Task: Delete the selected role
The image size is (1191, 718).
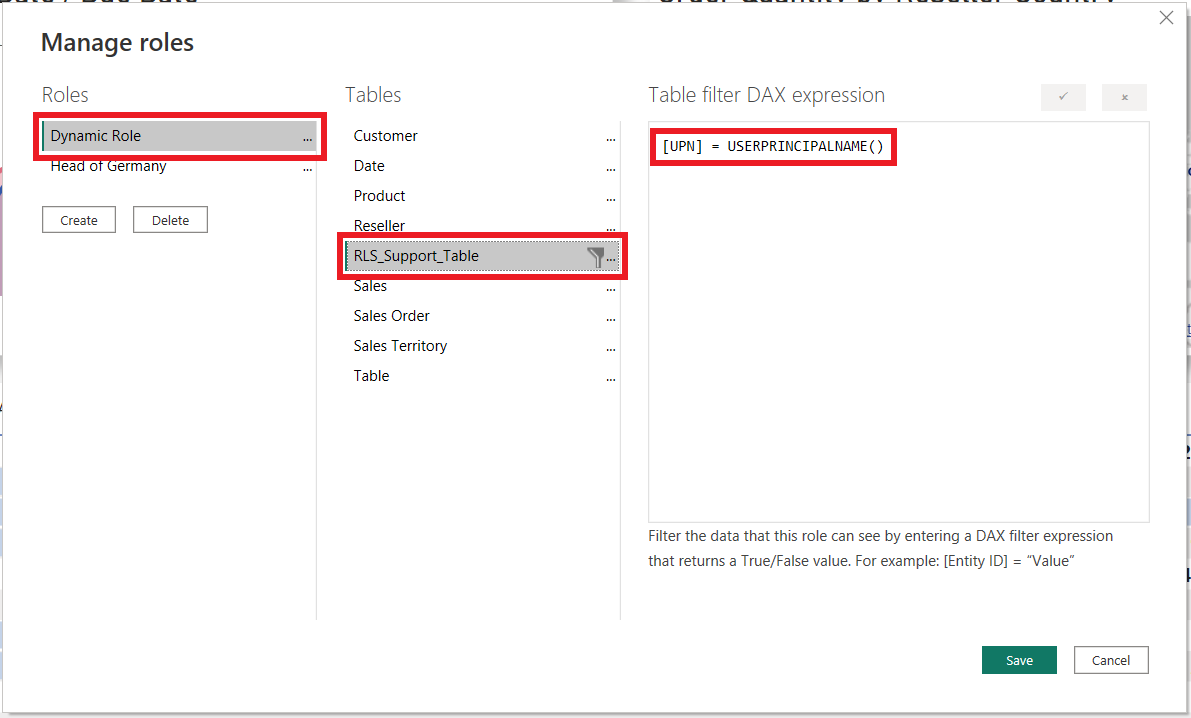Action: [x=170, y=219]
